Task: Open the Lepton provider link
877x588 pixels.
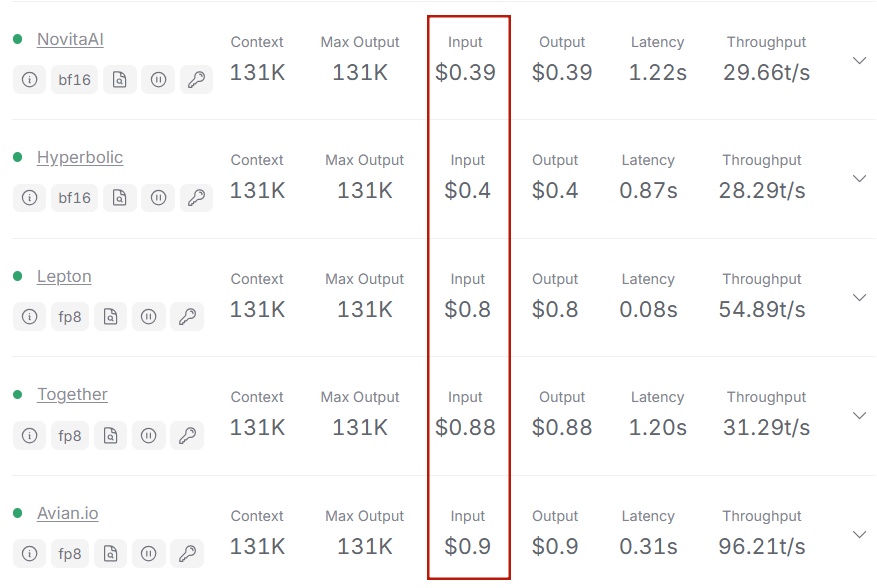Action: [x=64, y=276]
